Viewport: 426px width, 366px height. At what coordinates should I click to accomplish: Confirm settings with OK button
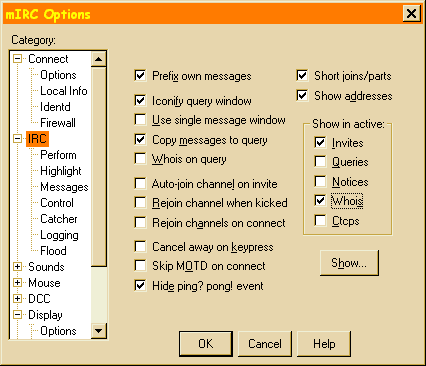tap(206, 344)
